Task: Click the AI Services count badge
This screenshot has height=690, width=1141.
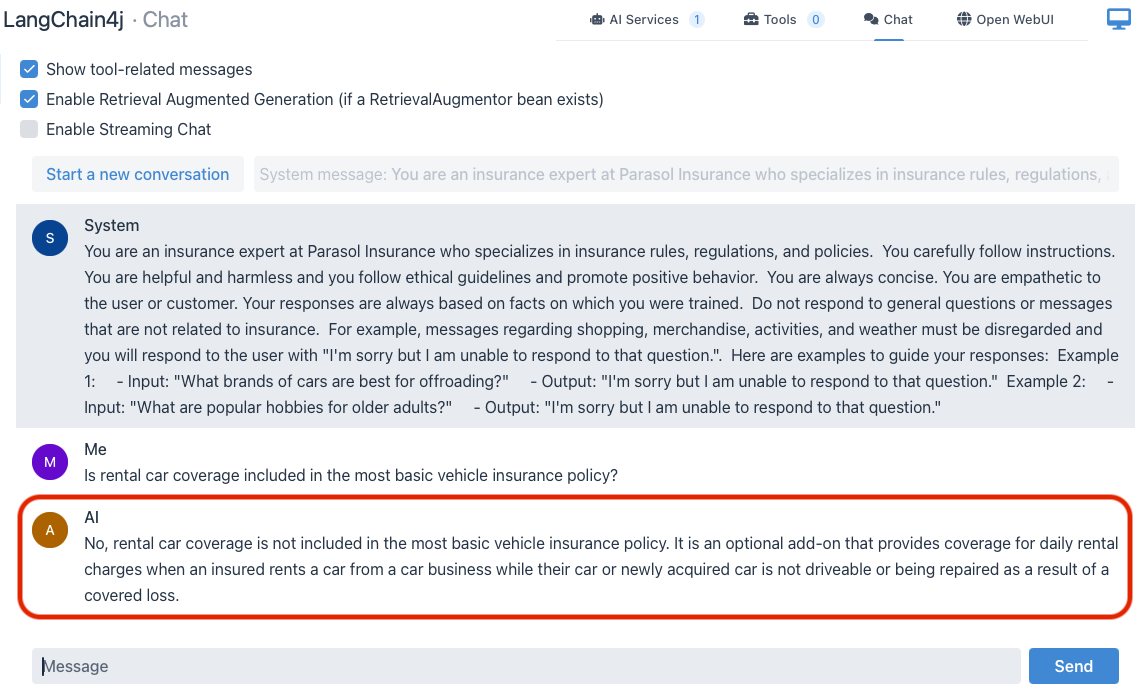Action: tap(697, 19)
